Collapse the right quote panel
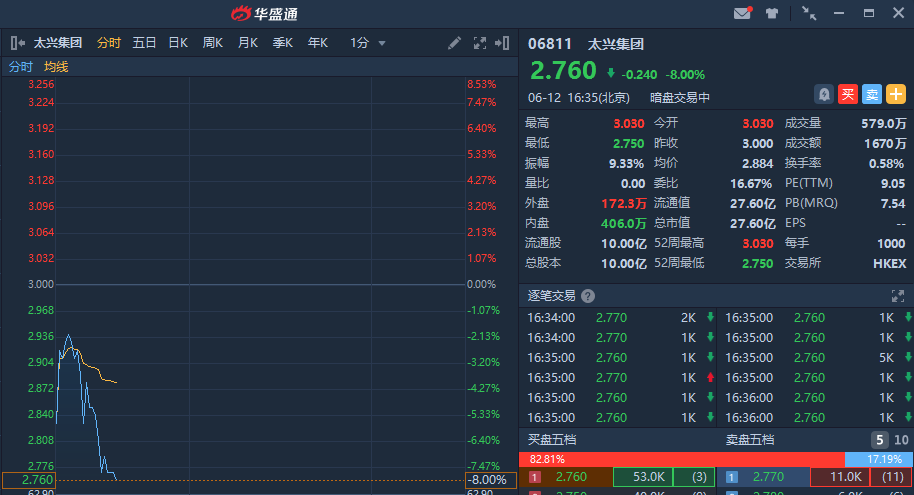Screen dimensions: 914x495 [x=502, y=43]
